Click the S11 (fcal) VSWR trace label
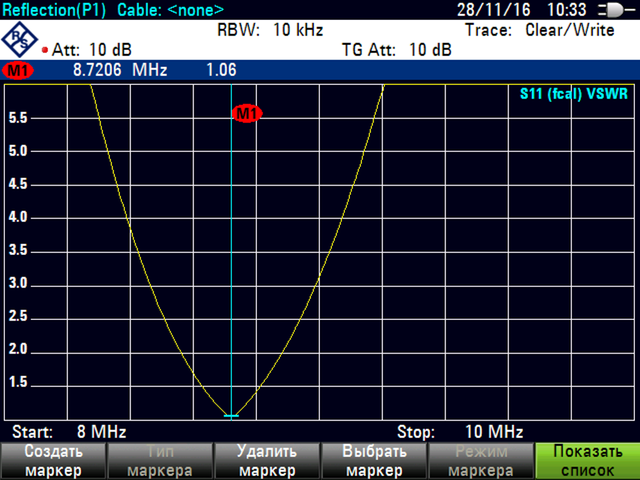Image resolution: width=640 pixels, height=480 pixels. pos(574,94)
